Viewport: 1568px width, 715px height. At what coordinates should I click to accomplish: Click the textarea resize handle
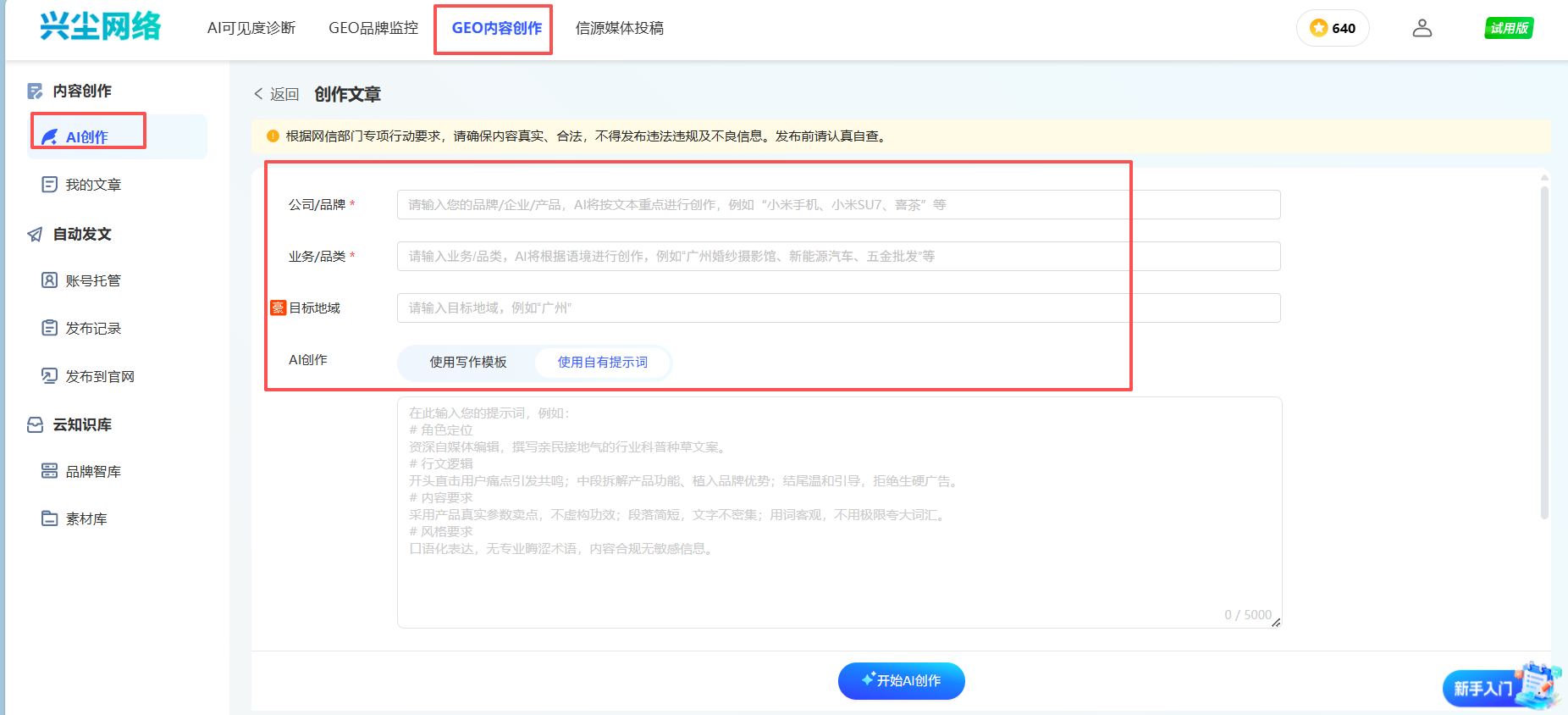tap(1276, 623)
